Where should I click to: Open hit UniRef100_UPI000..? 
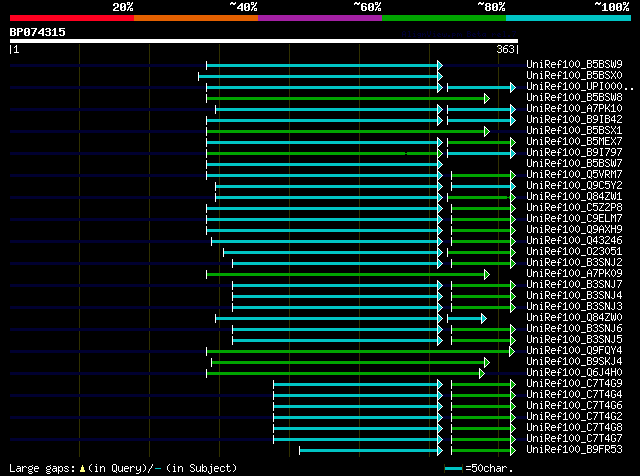tap(580, 87)
